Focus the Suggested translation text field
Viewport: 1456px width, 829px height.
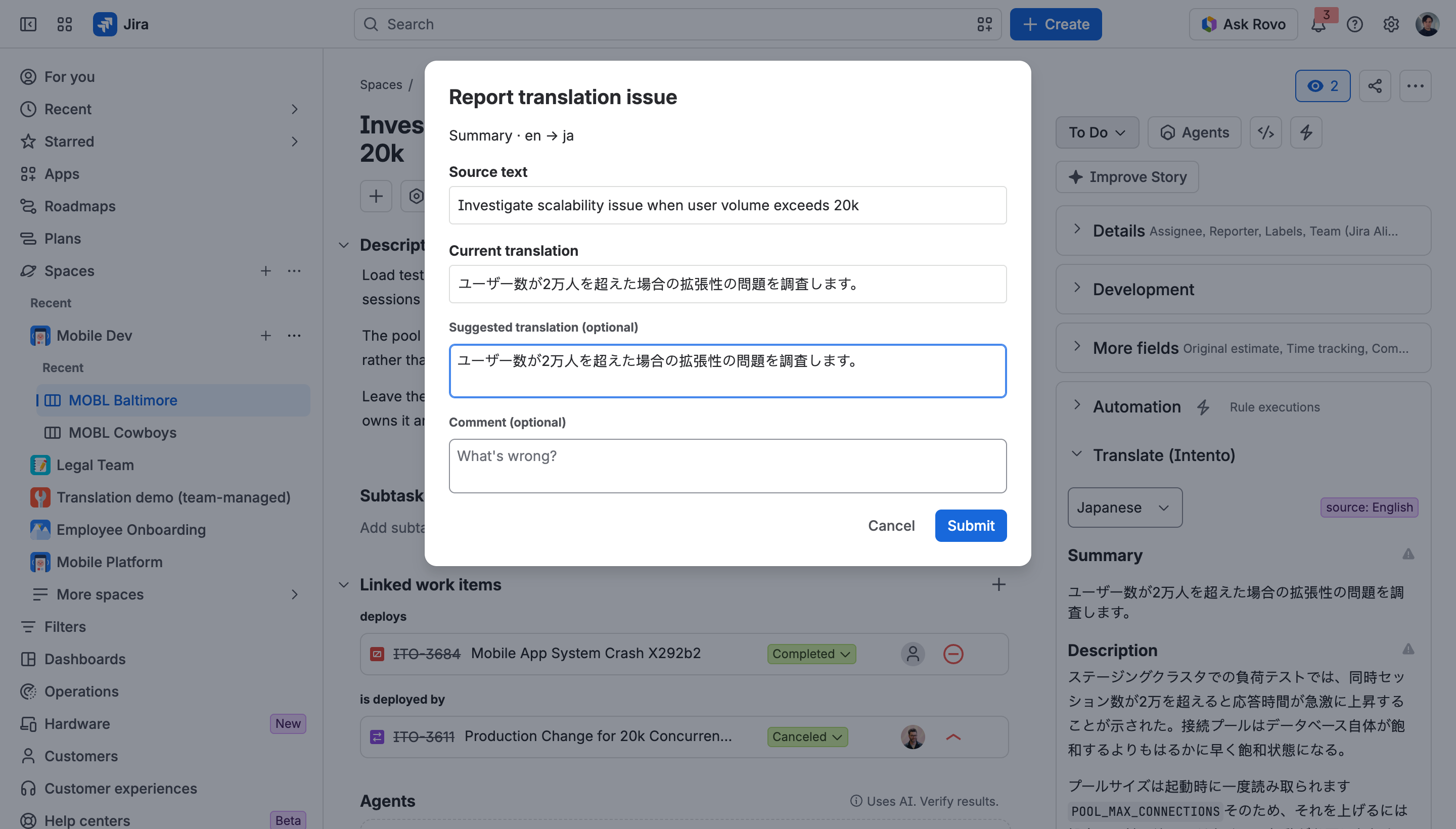click(727, 371)
